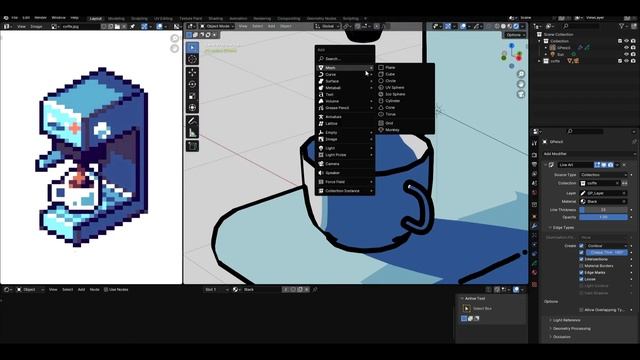Open the Modifiers wrench properties tab
The height and width of the screenshot is (360, 640).
click(x=534, y=226)
